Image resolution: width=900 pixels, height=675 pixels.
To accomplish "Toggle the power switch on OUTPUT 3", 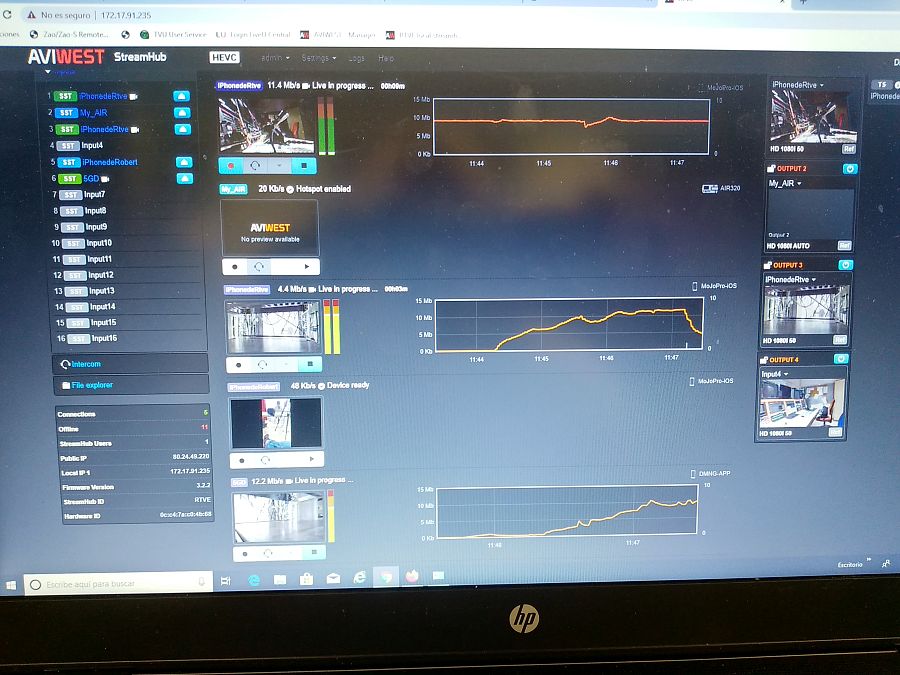I will pos(845,264).
